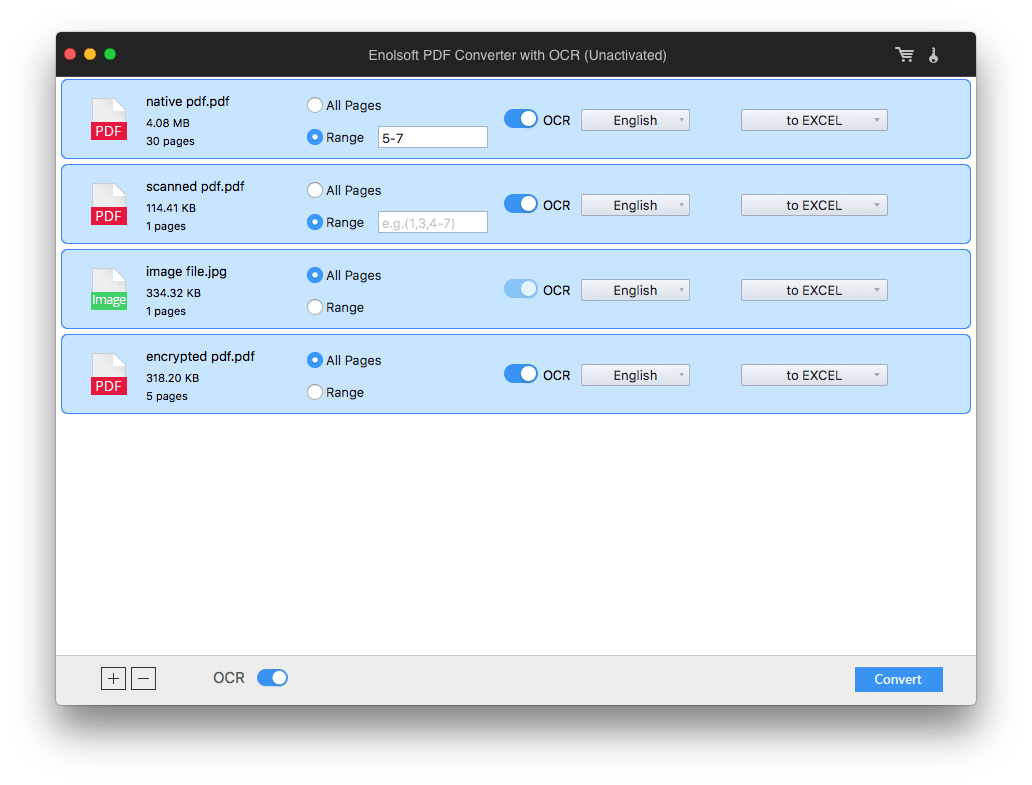
Task: Select the image file.jpg Image icon
Action: pos(109,289)
